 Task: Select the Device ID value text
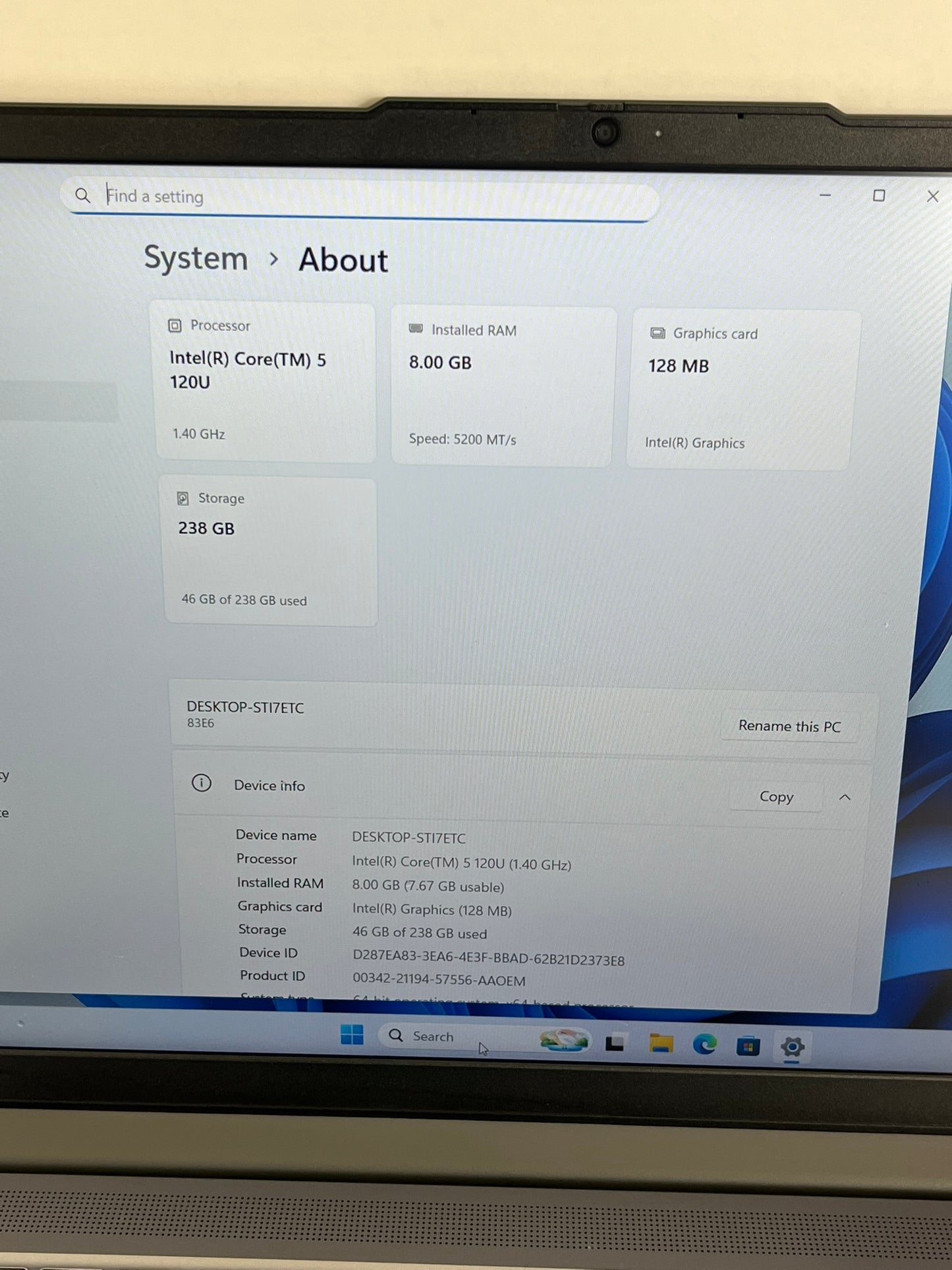[x=488, y=959]
